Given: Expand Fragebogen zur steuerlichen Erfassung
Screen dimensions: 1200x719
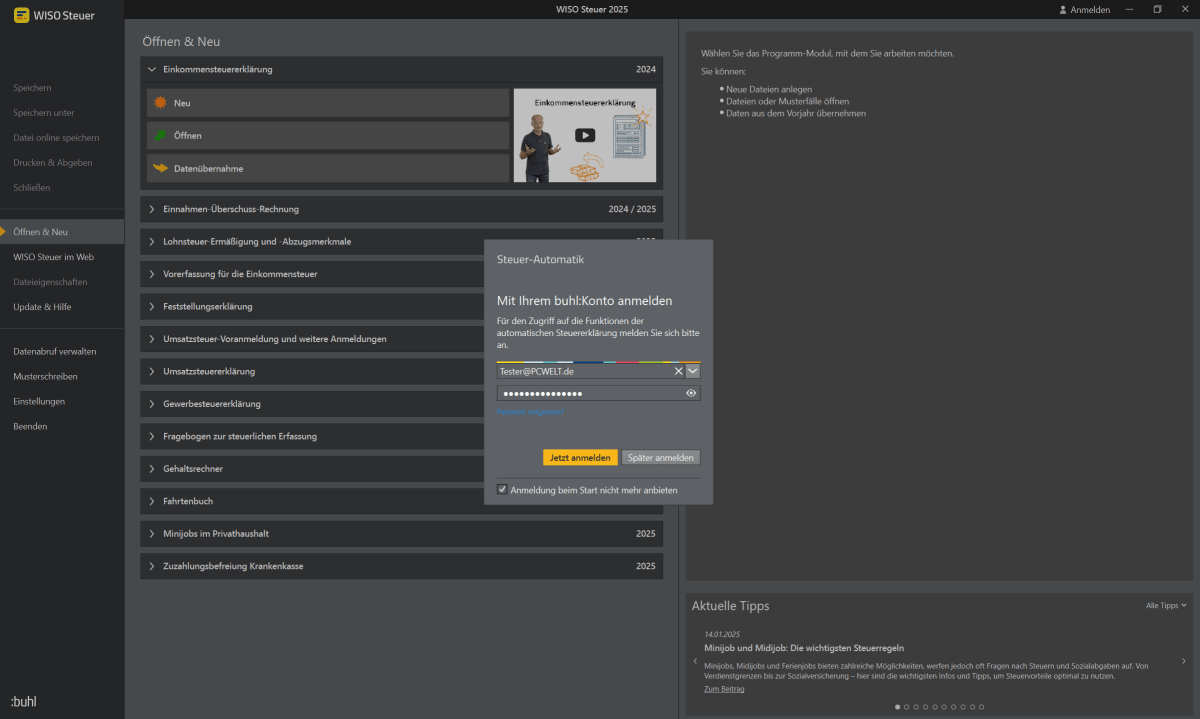Looking at the screenshot, I should pyautogui.click(x=152, y=436).
